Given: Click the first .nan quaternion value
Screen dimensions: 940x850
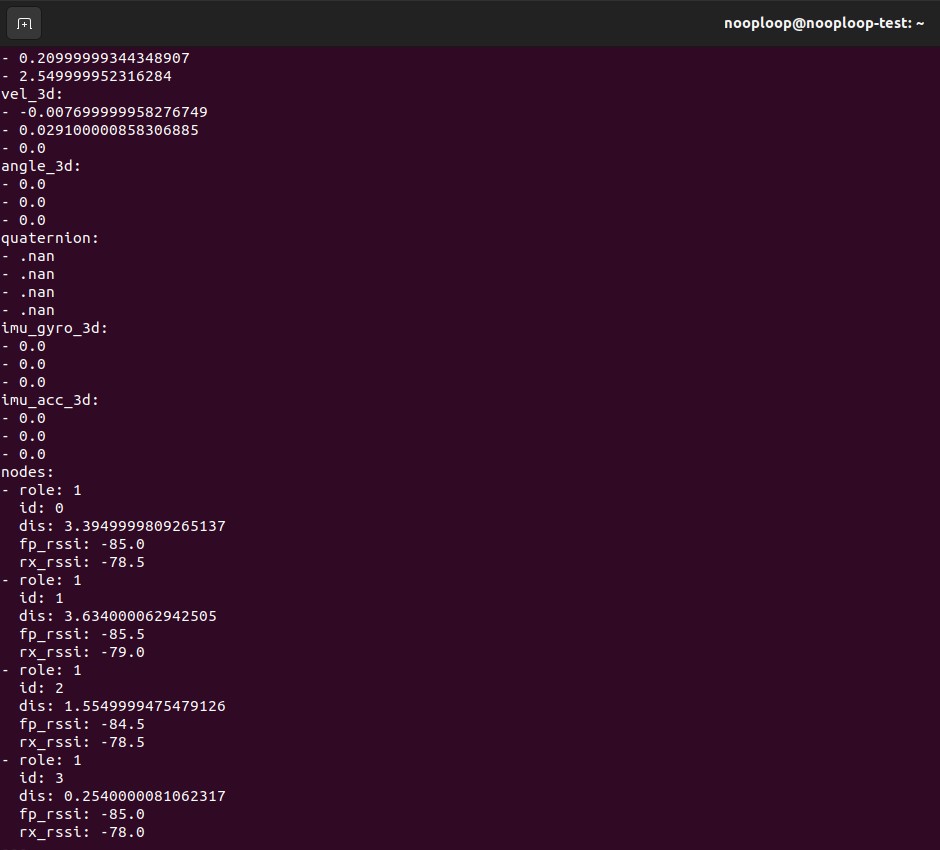Looking at the screenshot, I should tap(37, 256).
